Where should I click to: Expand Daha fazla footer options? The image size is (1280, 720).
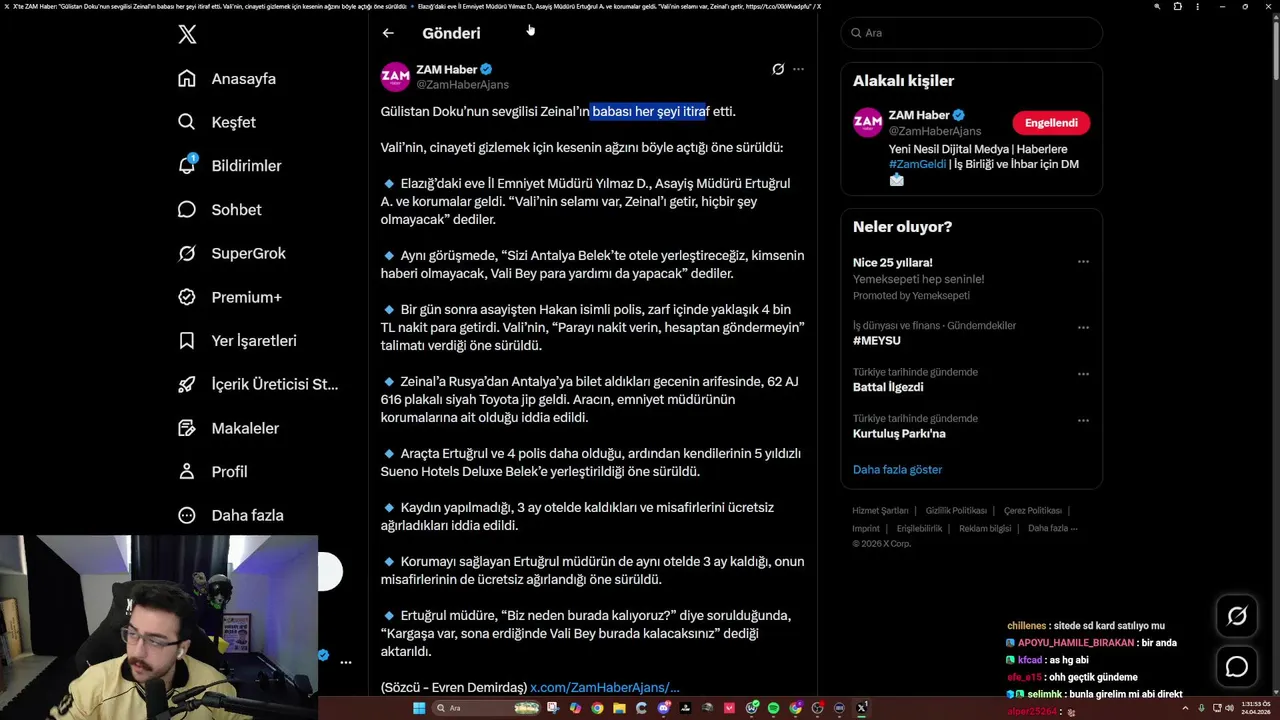click(1052, 529)
